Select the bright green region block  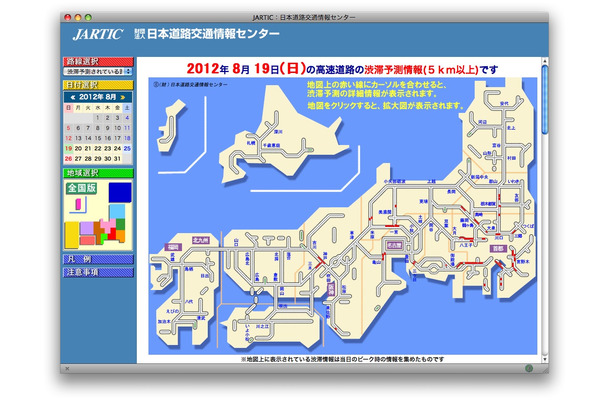click(x=104, y=238)
